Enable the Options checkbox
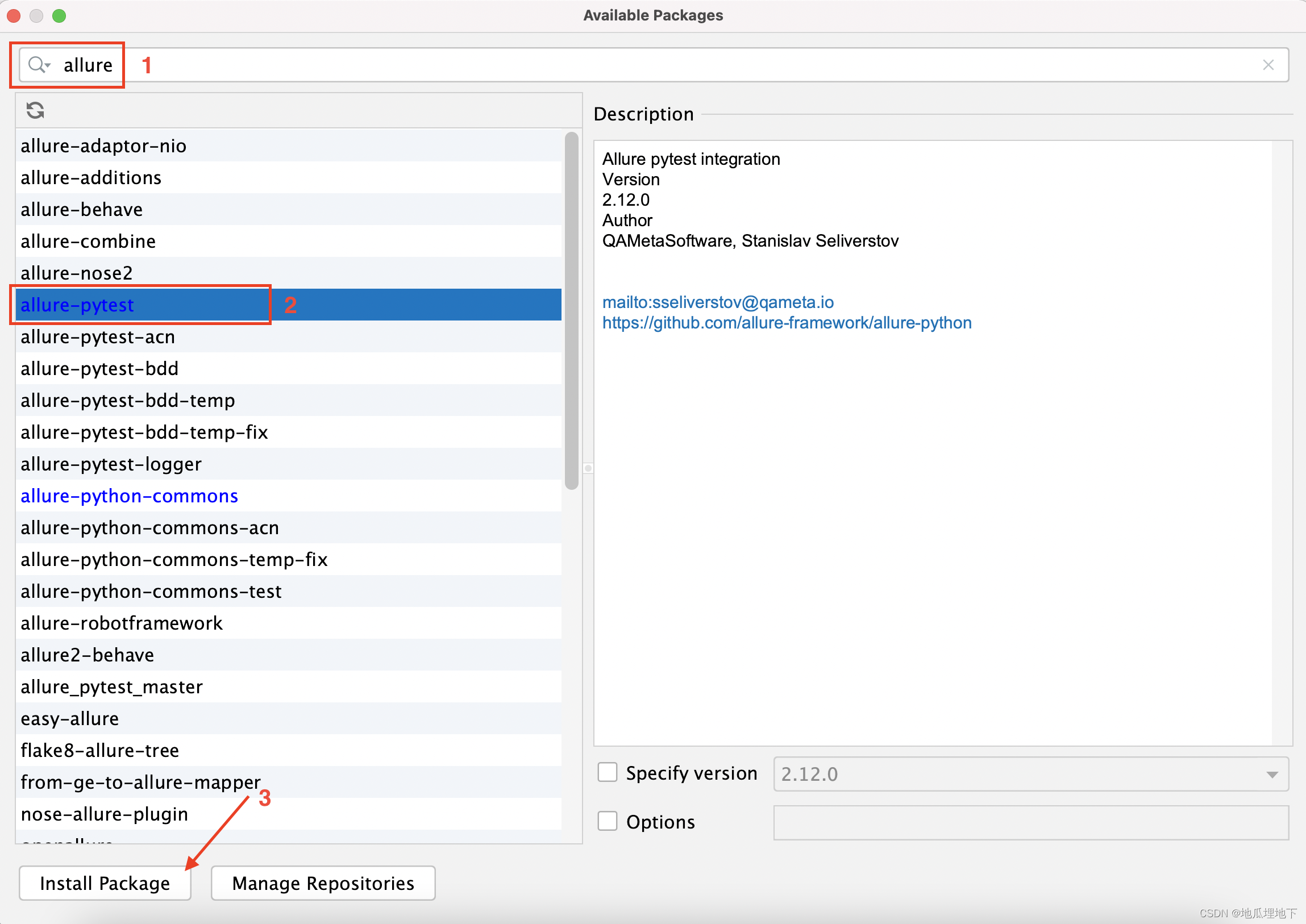 [x=607, y=821]
